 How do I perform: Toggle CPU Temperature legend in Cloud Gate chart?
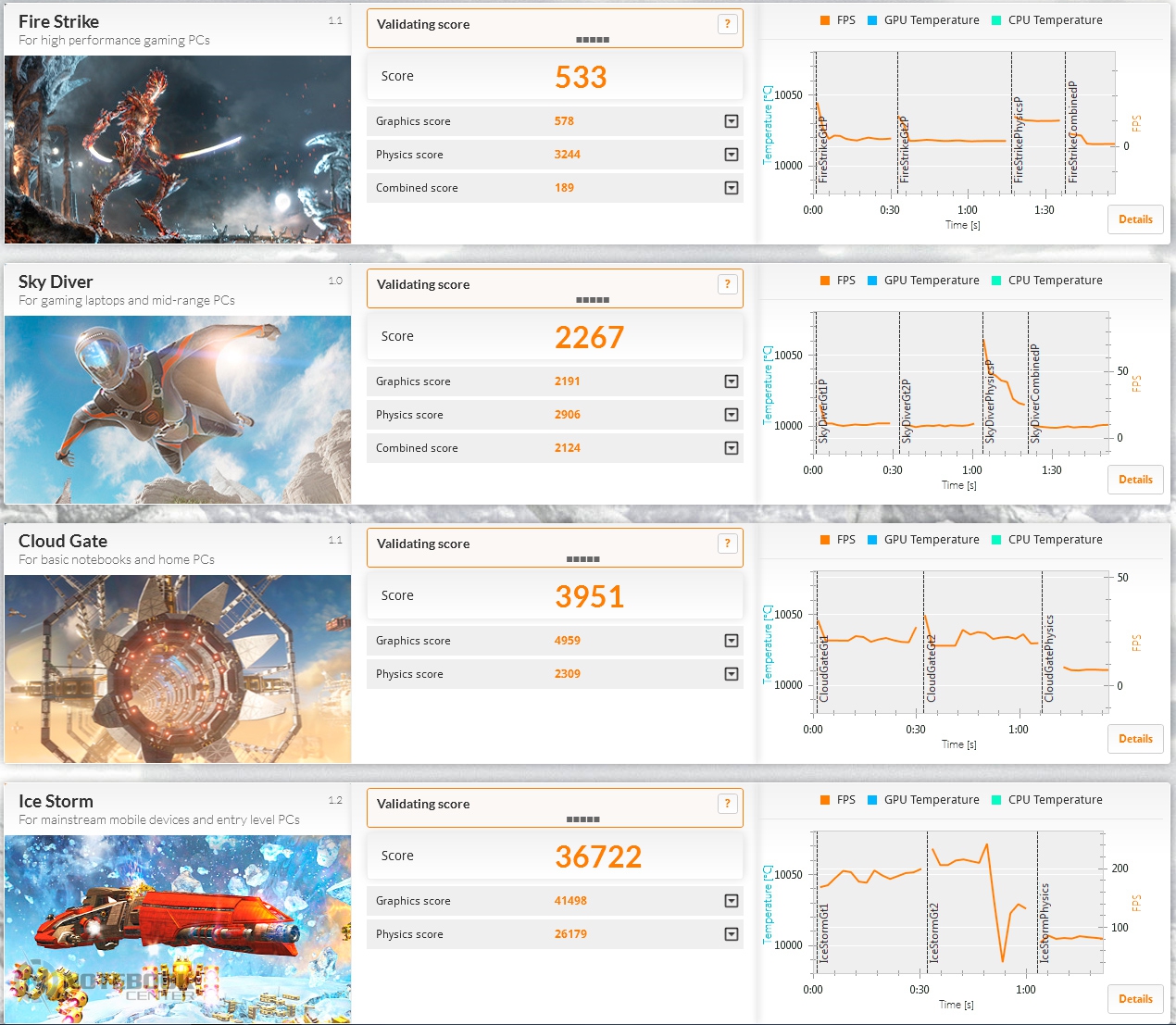tap(1046, 540)
